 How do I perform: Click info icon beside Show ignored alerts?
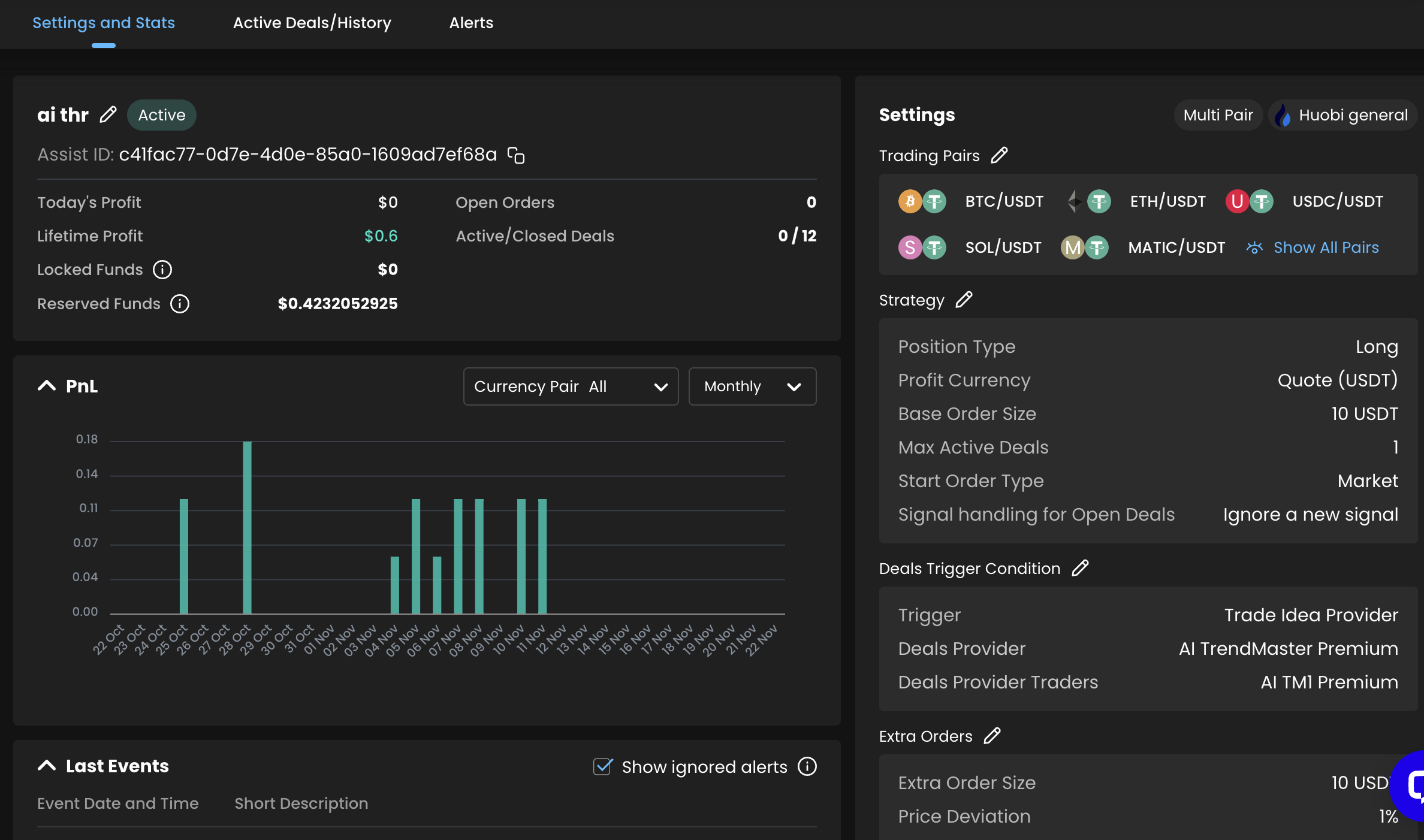(807, 766)
